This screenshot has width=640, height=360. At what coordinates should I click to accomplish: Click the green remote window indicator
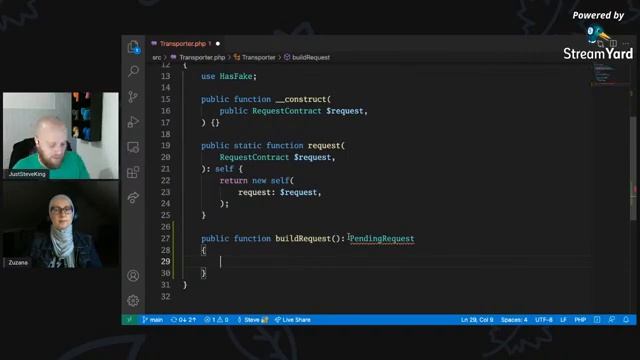130,320
